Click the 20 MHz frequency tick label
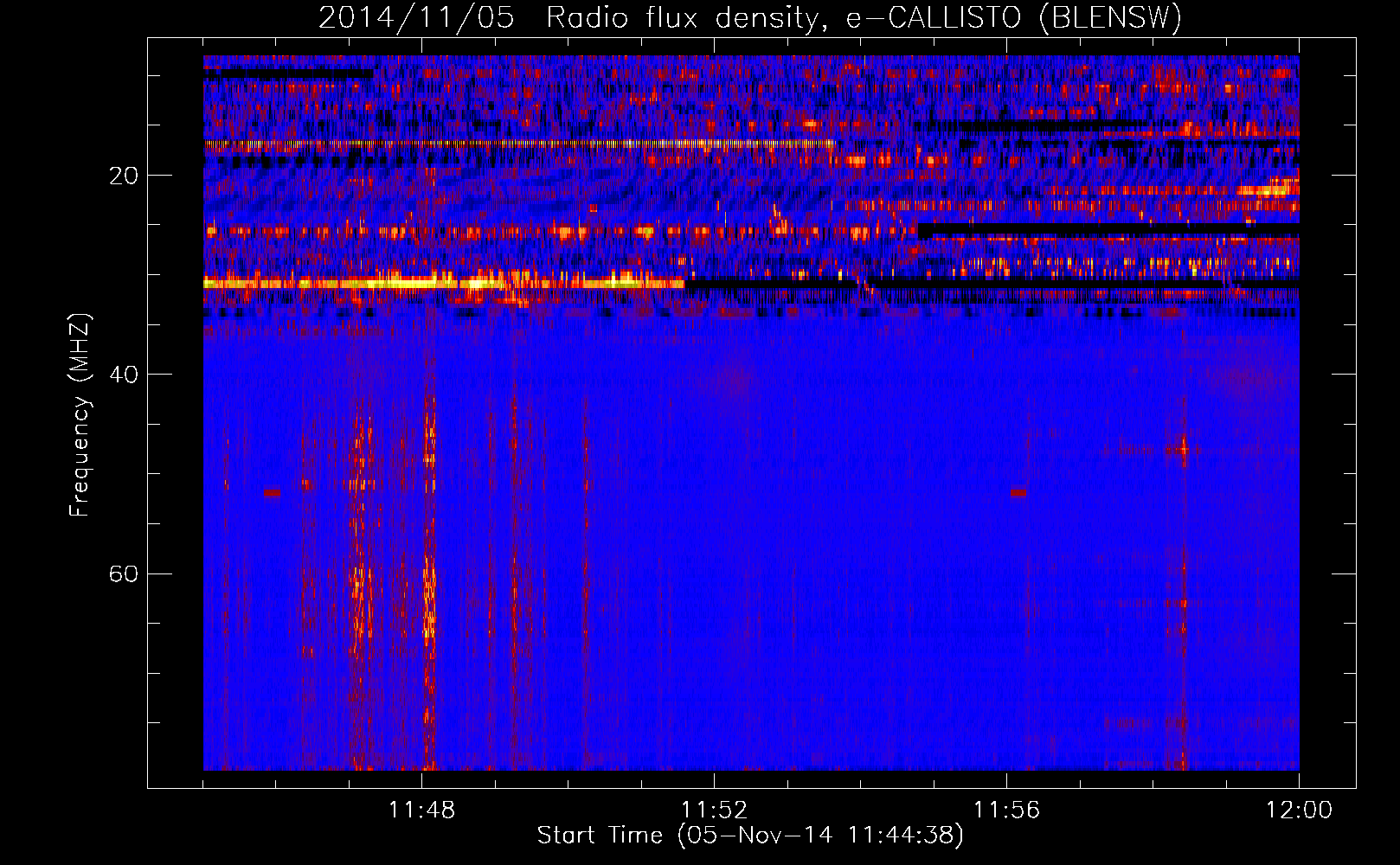Image resolution: width=1400 pixels, height=865 pixels. point(124,176)
